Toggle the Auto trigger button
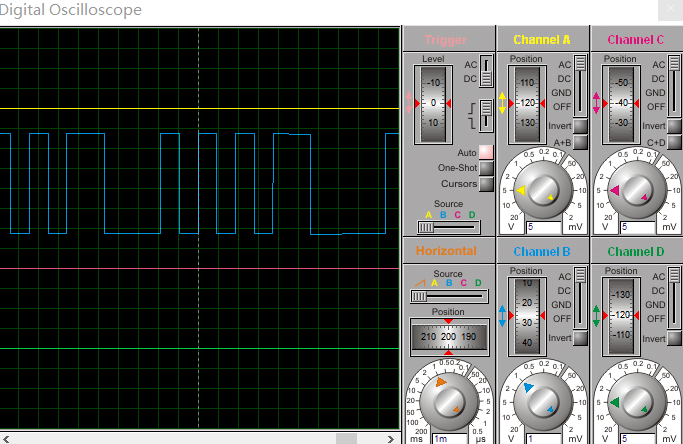The width and height of the screenshot is (683, 444). [x=486, y=152]
